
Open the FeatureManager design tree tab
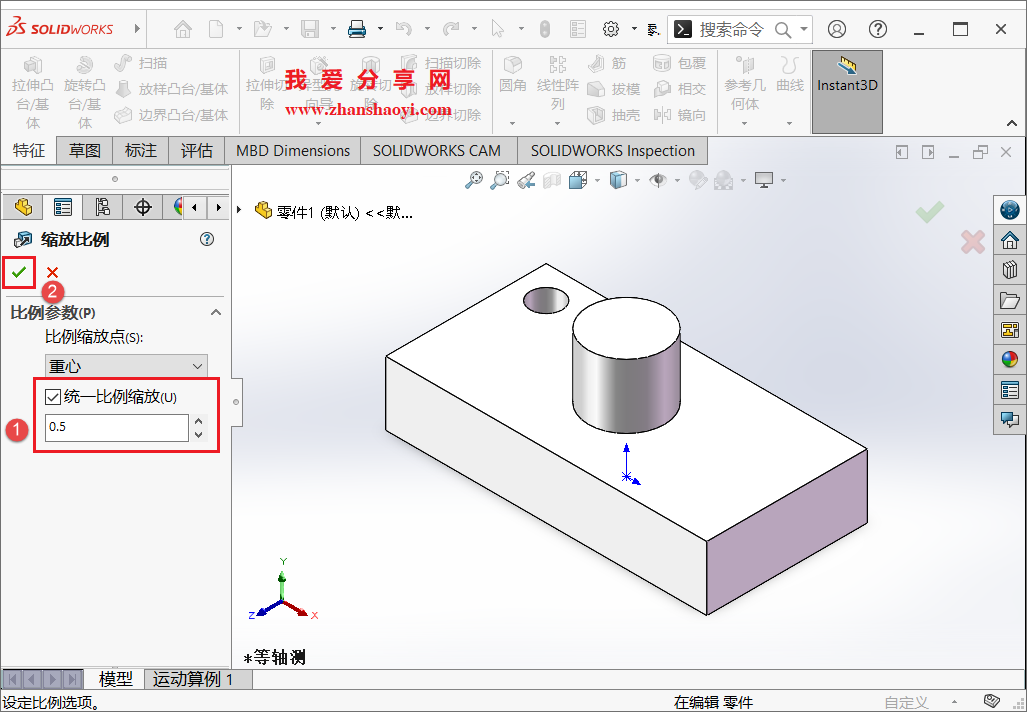(x=24, y=208)
